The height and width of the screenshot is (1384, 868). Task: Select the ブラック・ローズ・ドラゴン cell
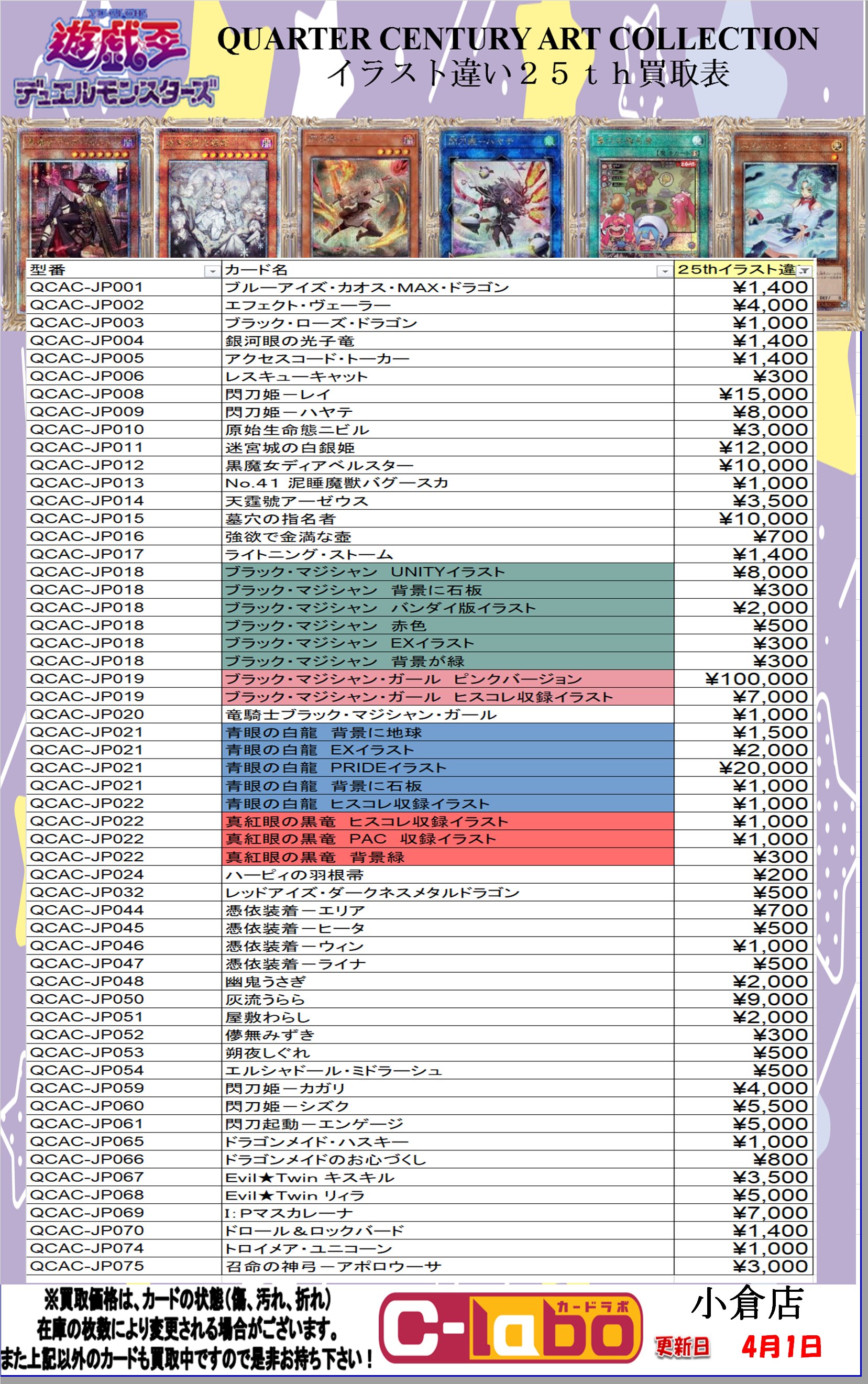[x=448, y=323]
